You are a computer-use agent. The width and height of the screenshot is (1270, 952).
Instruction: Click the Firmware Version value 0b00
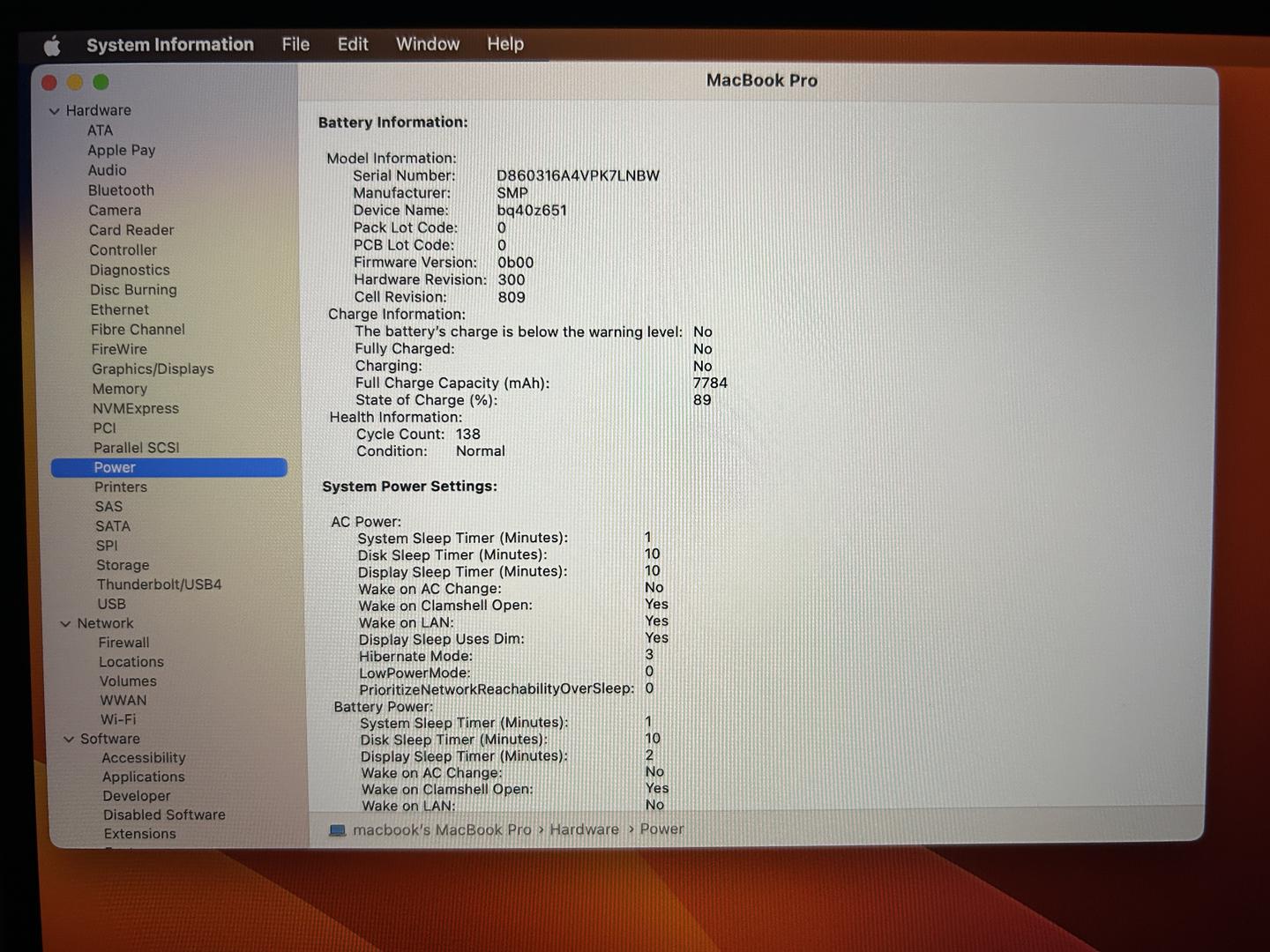point(516,263)
